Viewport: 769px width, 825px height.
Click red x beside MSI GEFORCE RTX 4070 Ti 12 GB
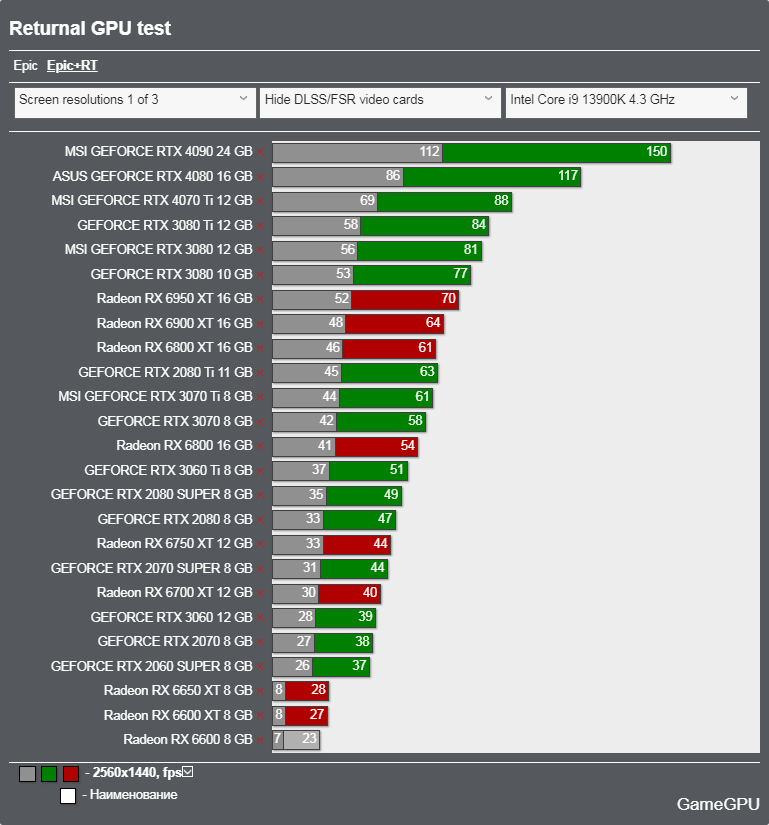(x=260, y=201)
